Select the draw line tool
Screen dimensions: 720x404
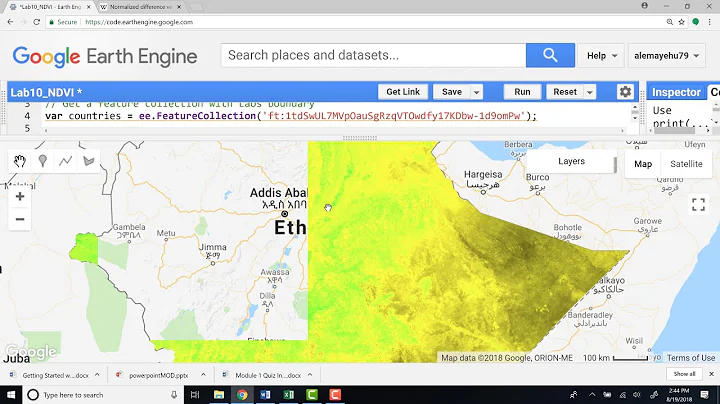(66, 161)
